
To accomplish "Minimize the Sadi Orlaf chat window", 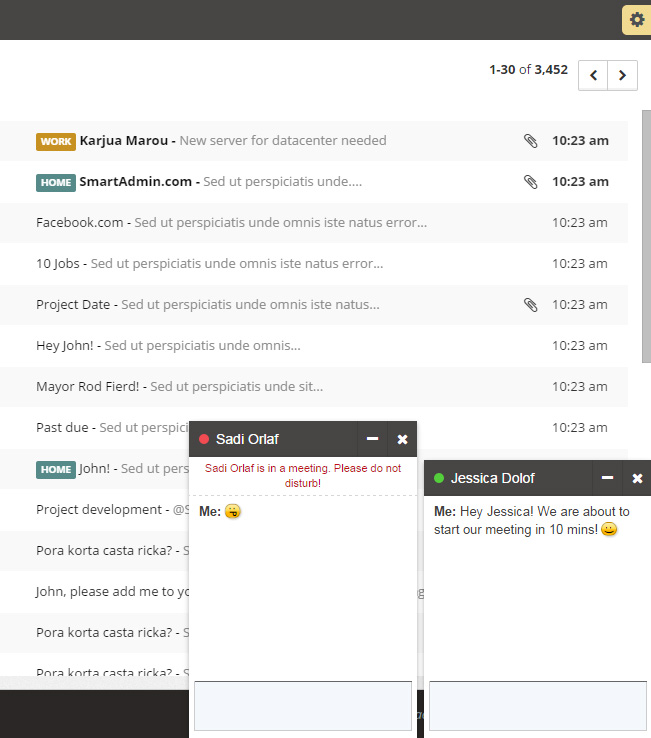I will [373, 439].
